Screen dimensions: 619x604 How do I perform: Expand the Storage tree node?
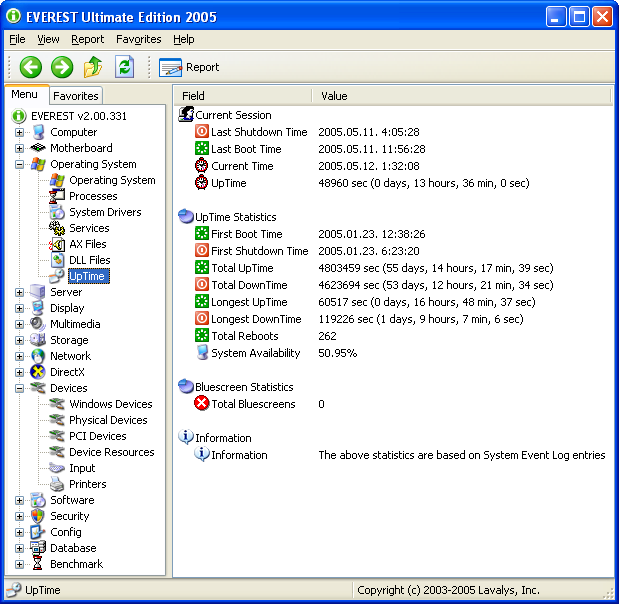[x=19, y=340]
